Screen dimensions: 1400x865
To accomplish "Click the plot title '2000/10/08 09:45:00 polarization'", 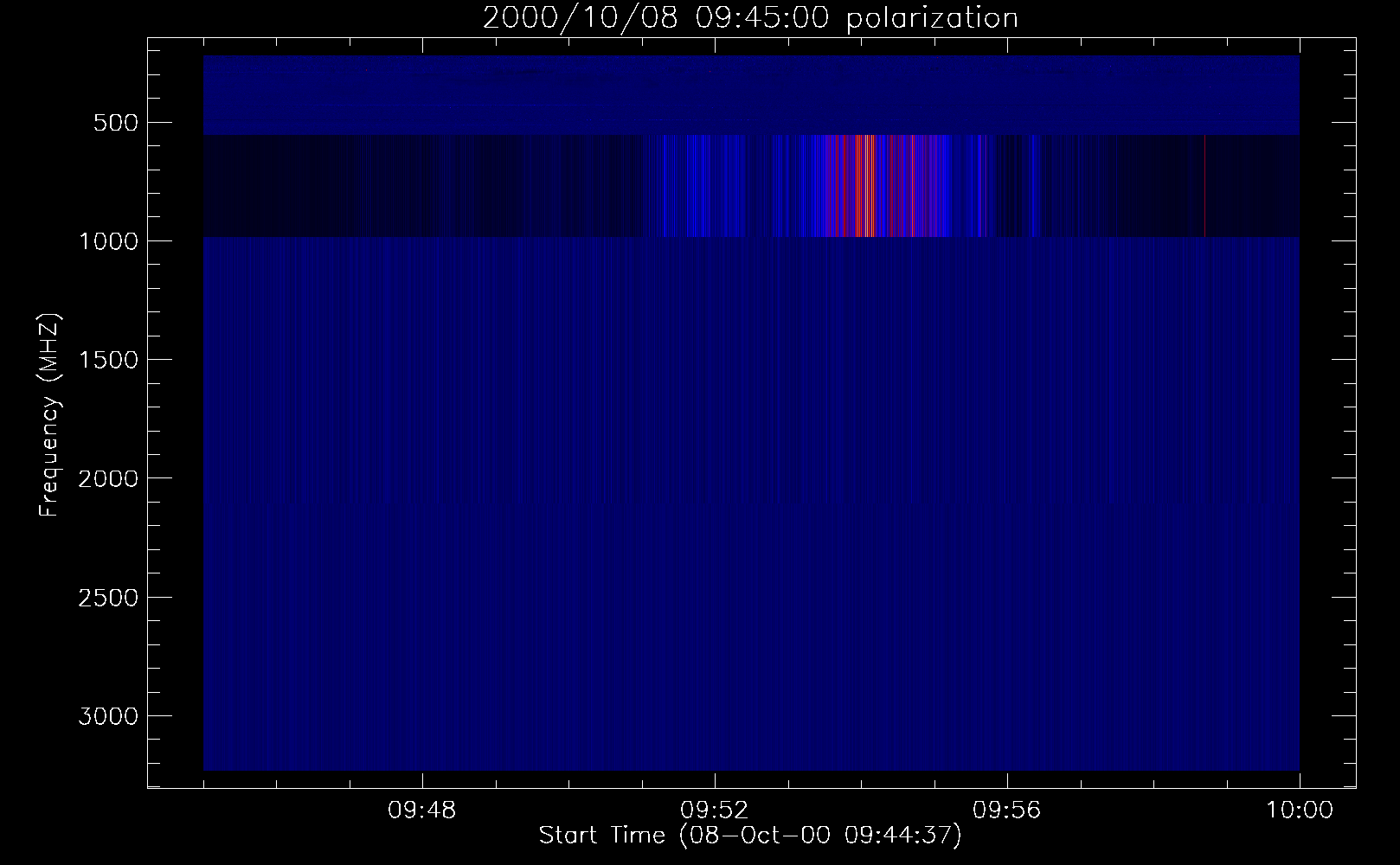I will [750, 17].
